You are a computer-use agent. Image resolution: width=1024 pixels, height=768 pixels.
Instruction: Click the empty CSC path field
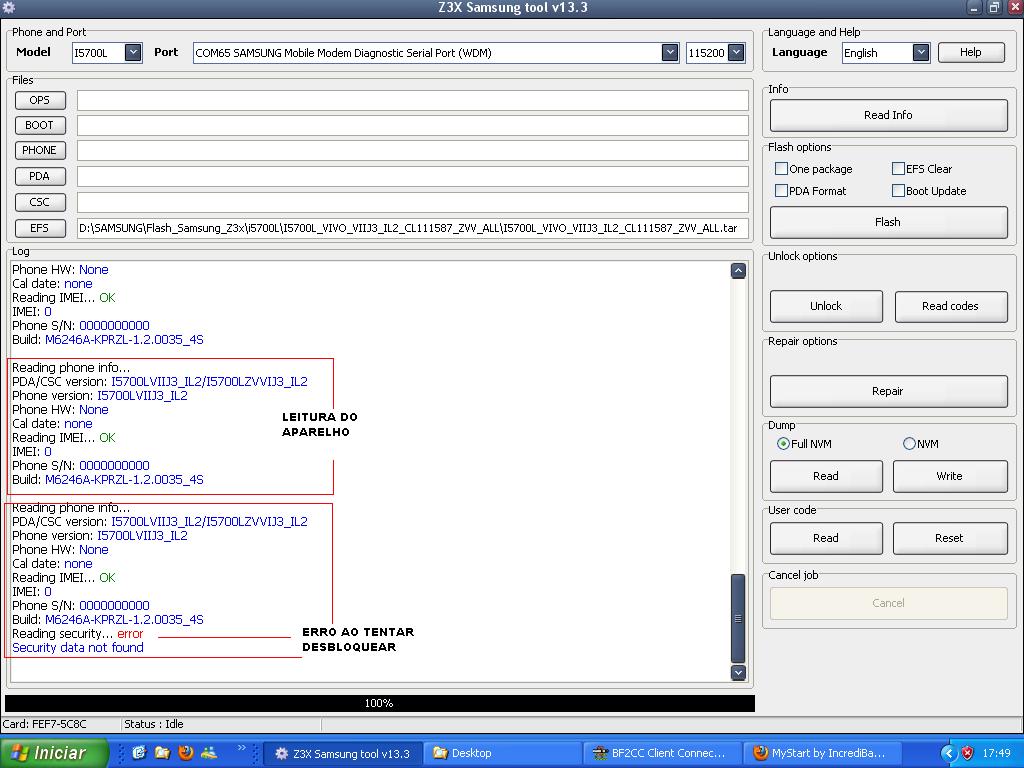point(413,202)
